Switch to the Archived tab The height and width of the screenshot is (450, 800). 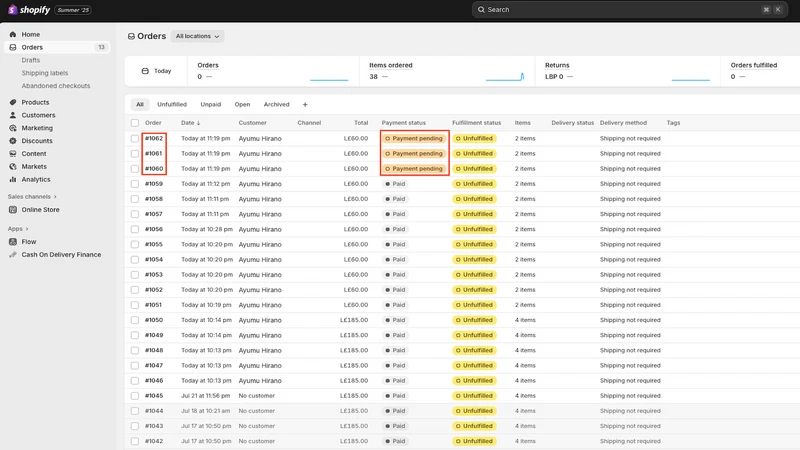(x=277, y=105)
